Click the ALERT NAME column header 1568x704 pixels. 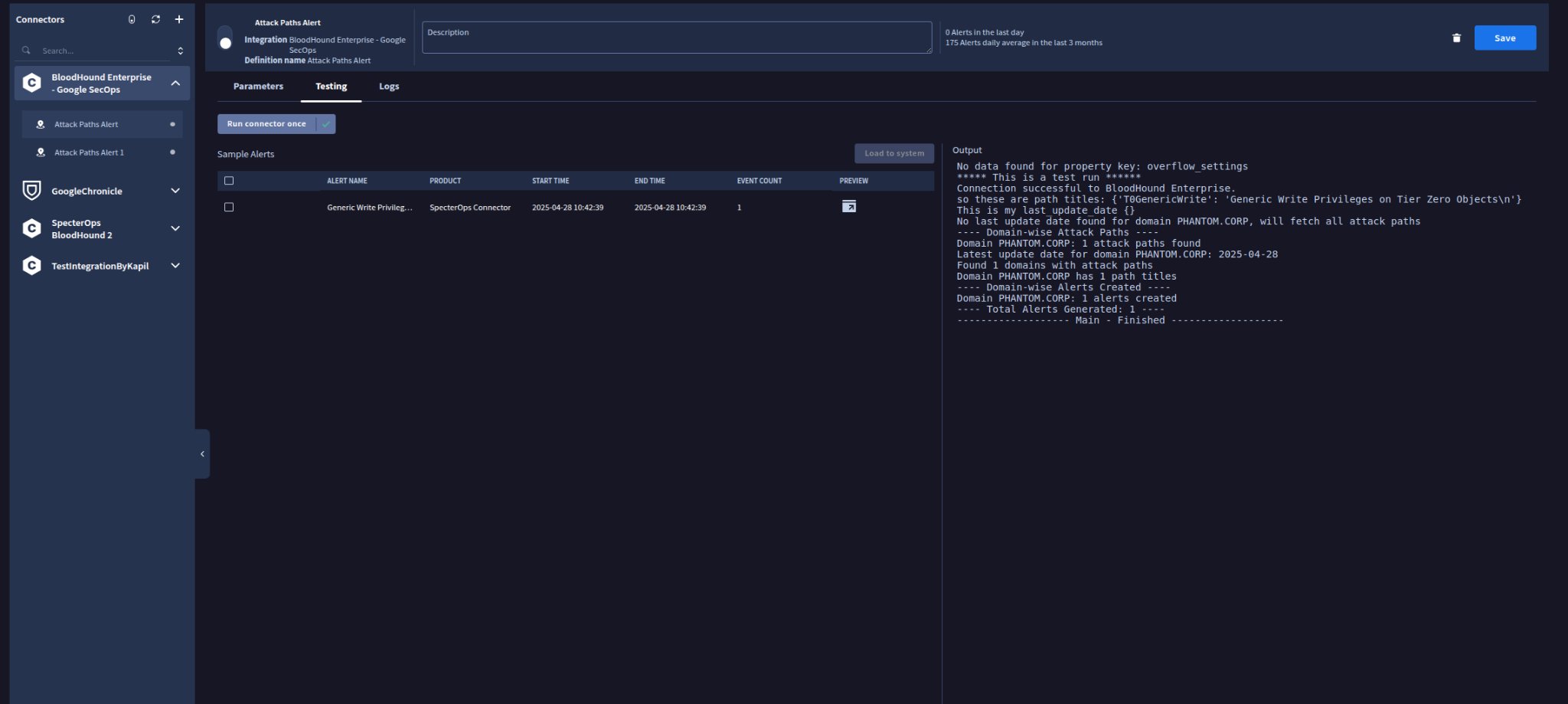(347, 181)
